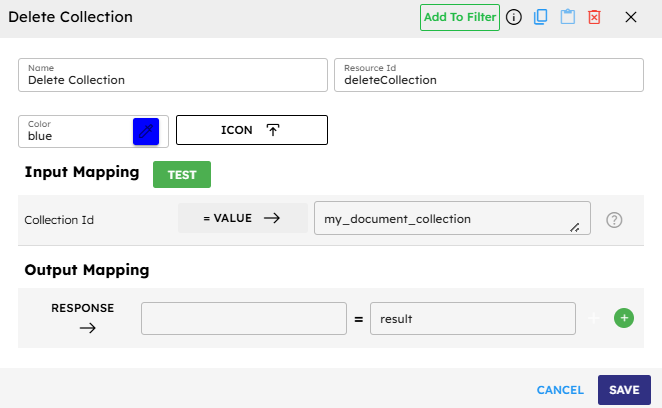Click the help icon beside Collection Id
The image size is (662, 408).
point(615,219)
